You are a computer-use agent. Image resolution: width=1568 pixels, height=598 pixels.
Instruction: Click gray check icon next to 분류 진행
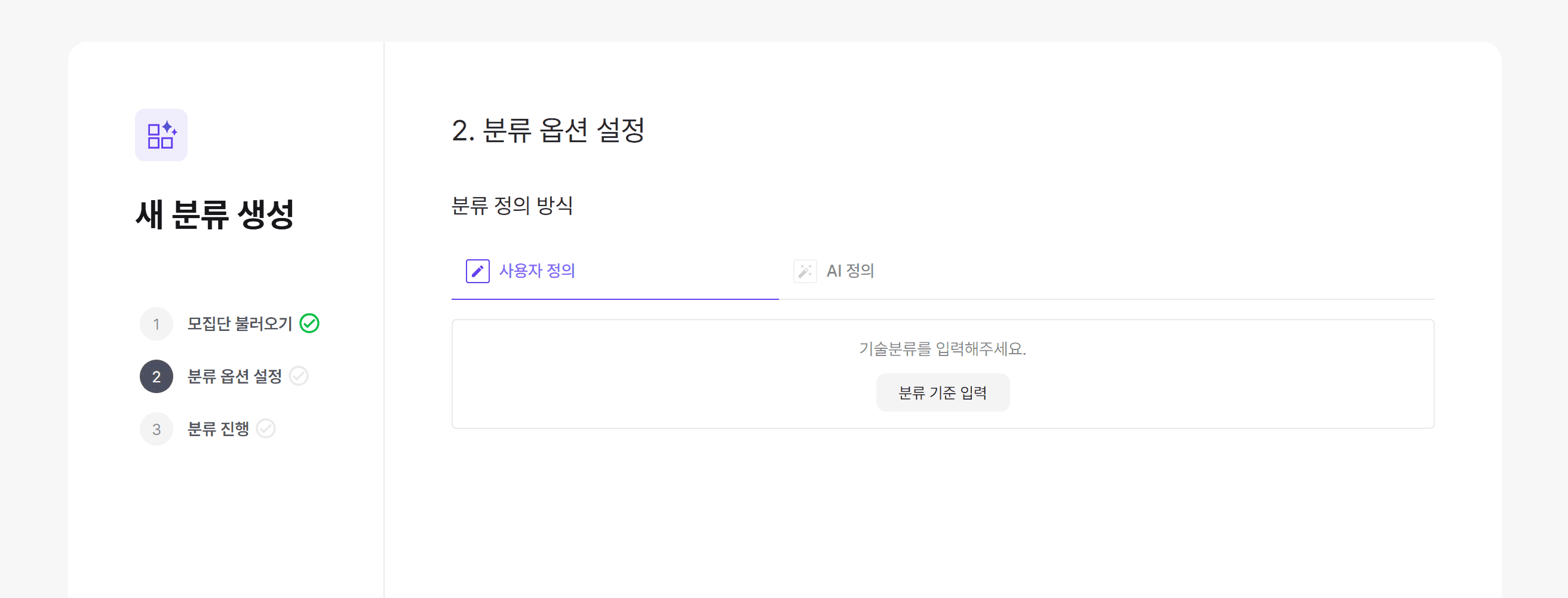point(266,429)
